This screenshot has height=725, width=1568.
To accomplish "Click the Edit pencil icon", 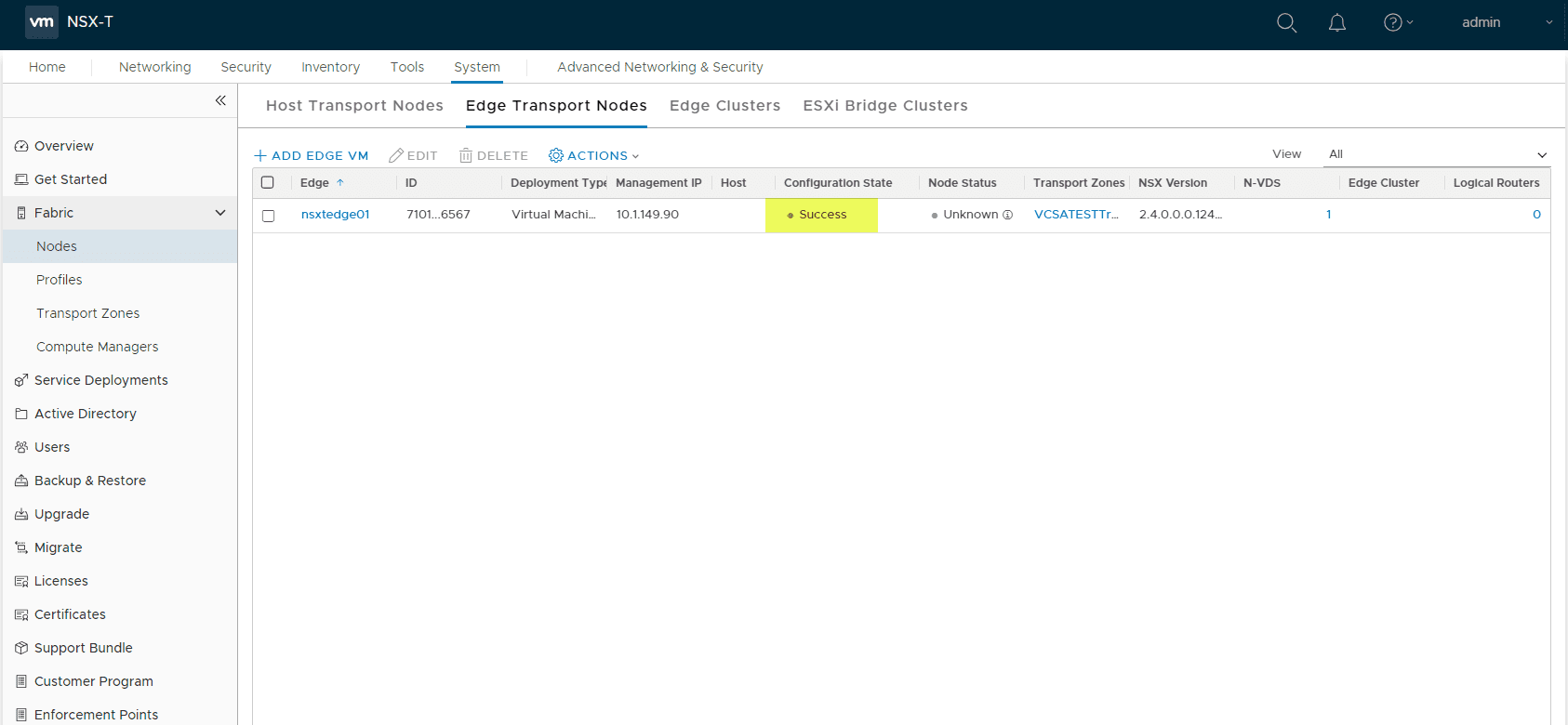I will coord(396,155).
